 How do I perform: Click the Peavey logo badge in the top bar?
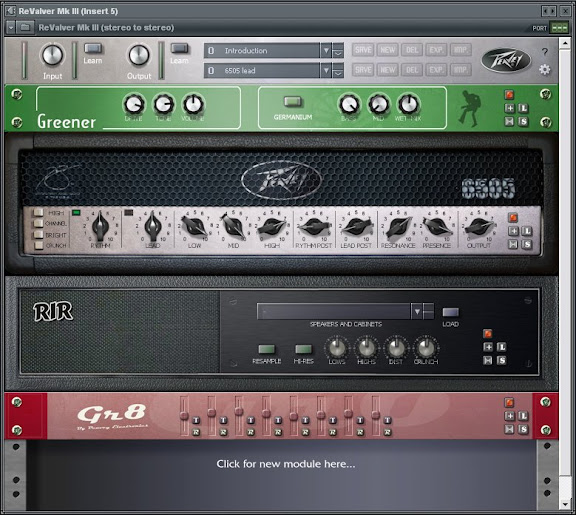click(x=506, y=60)
